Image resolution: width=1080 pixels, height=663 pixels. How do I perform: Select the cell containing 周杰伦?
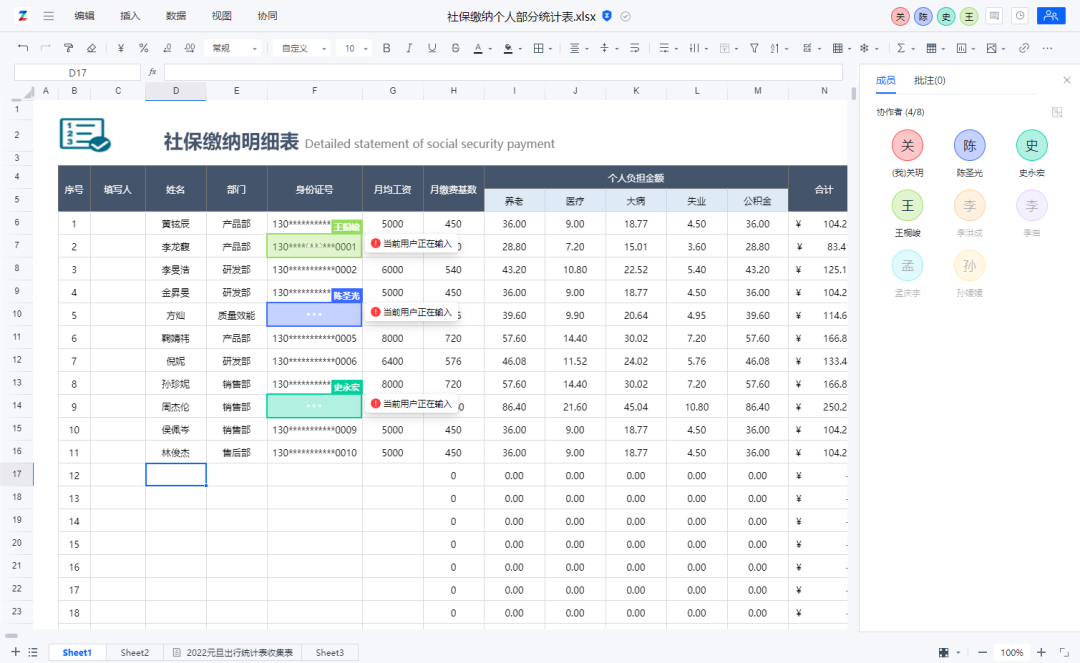[176, 407]
